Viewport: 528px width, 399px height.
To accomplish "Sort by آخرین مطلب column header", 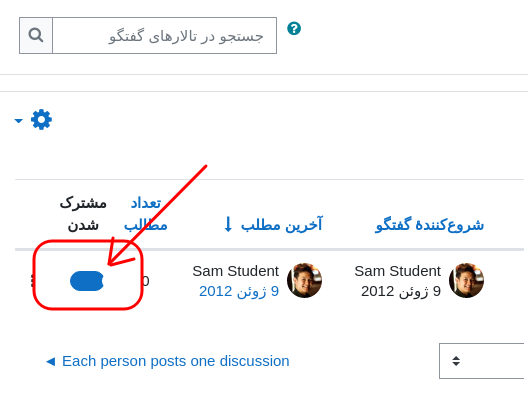I will (282, 225).
